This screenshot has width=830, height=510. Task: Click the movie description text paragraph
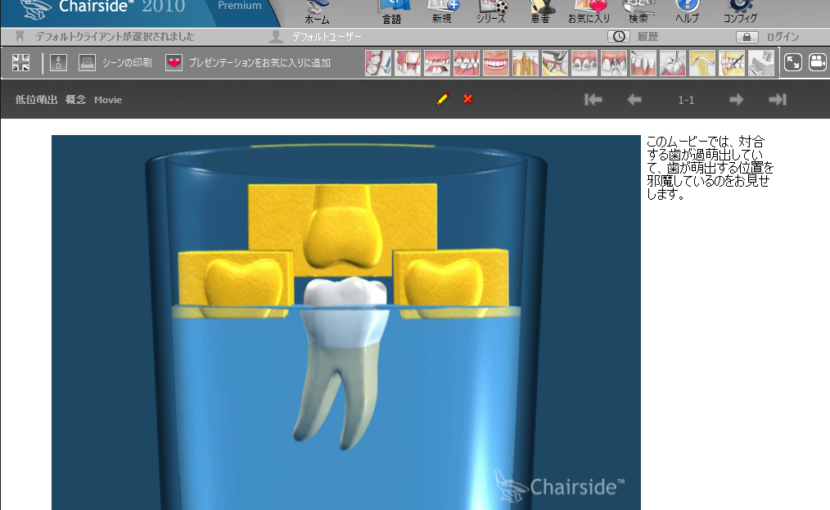pos(710,167)
